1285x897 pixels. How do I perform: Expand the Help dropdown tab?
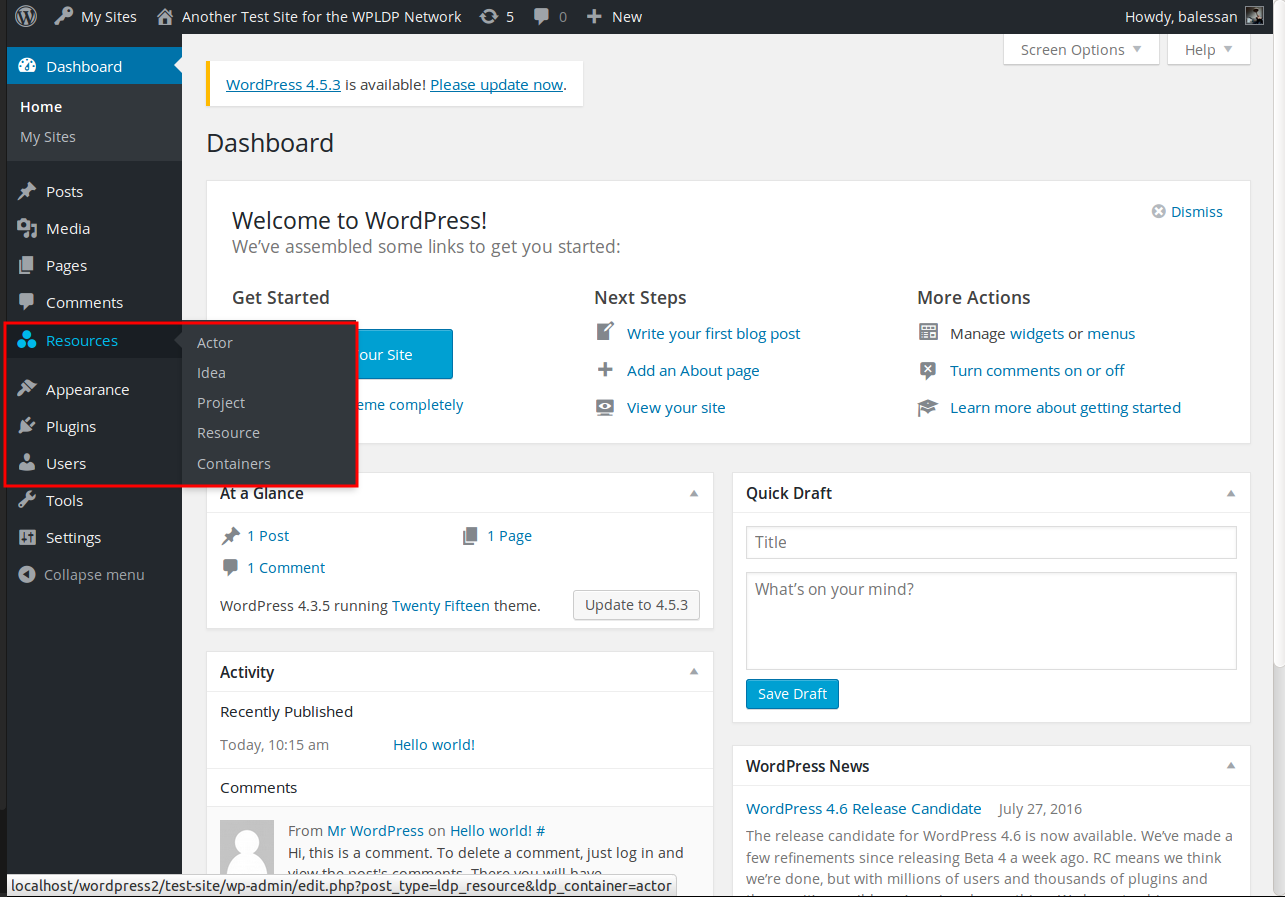[1209, 50]
